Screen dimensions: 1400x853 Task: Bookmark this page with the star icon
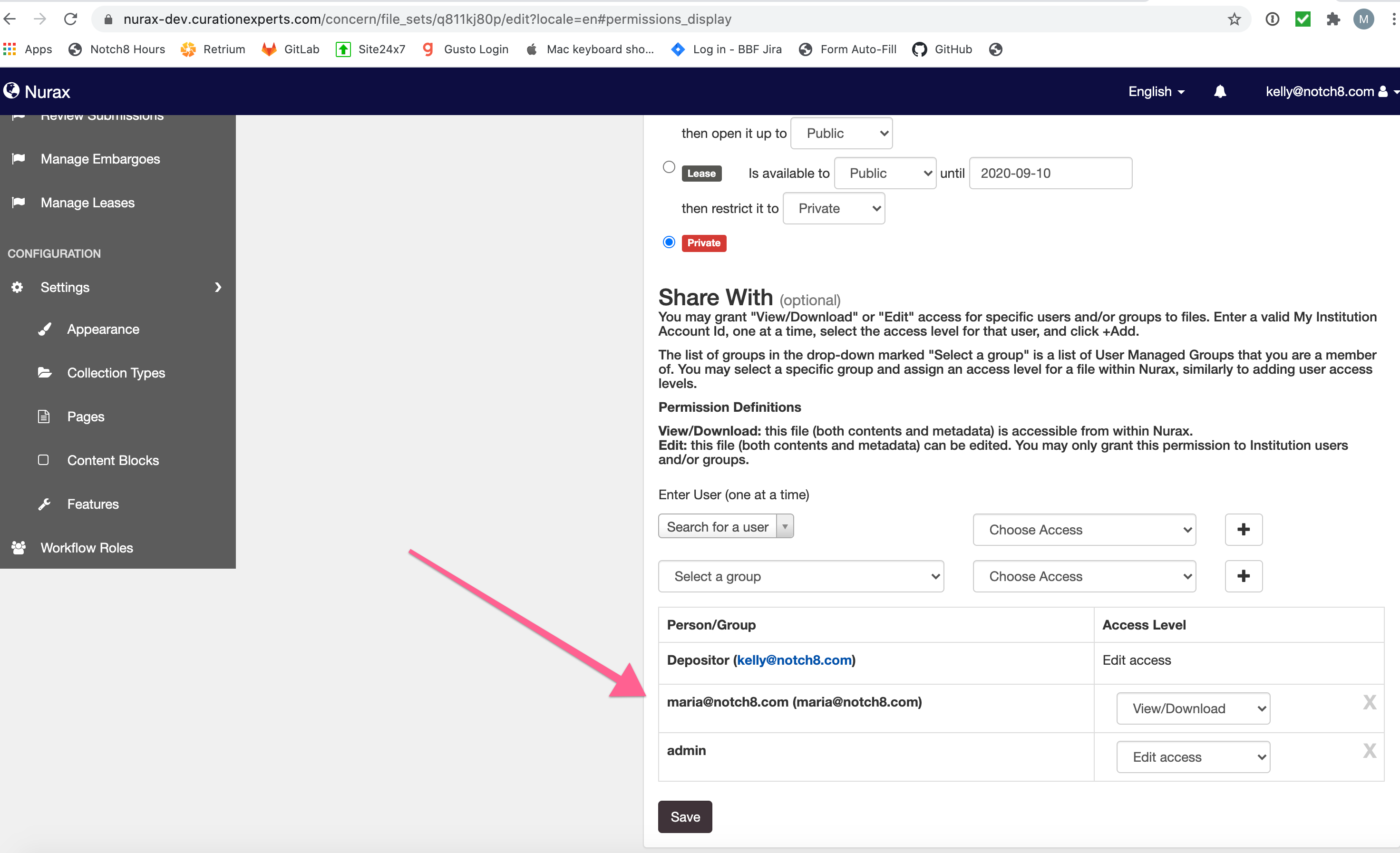(x=1234, y=19)
